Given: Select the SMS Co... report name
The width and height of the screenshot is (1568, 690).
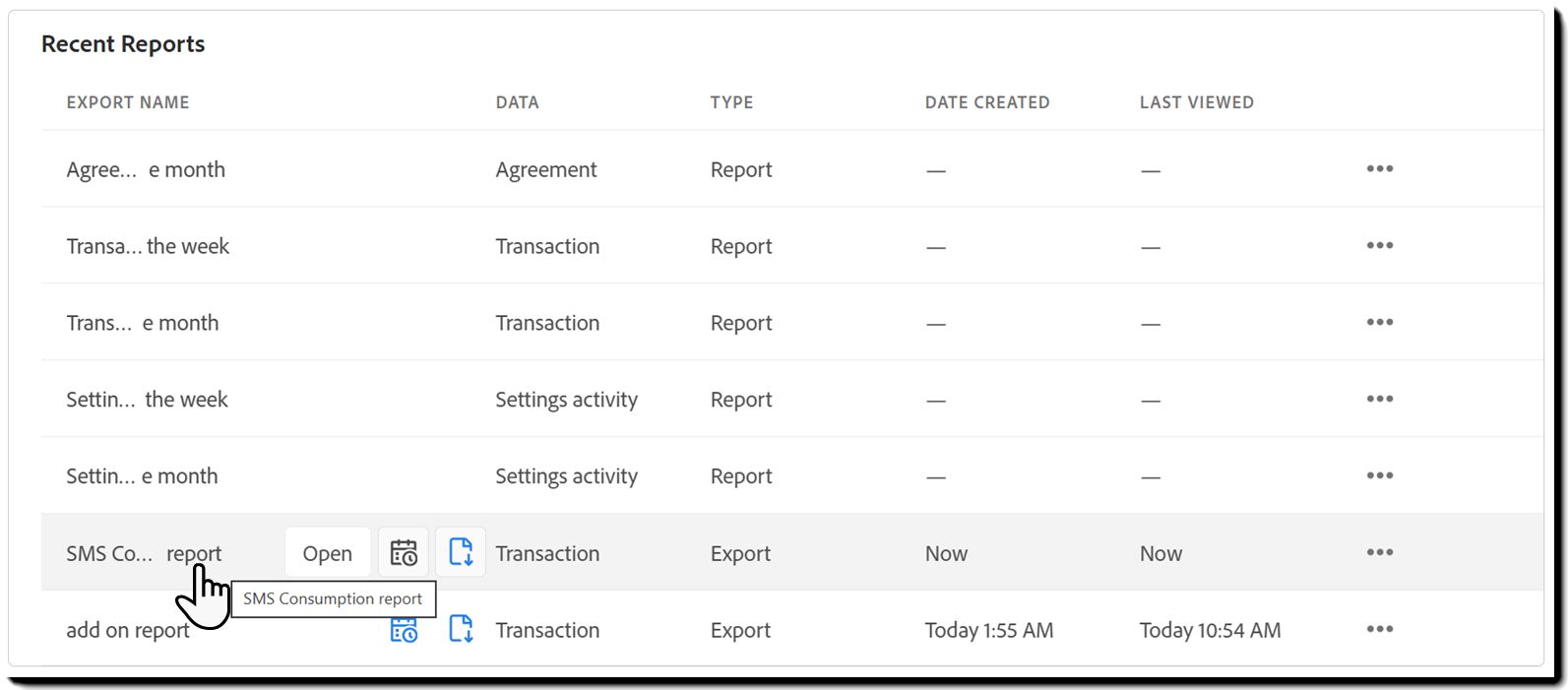Looking at the screenshot, I should (144, 553).
